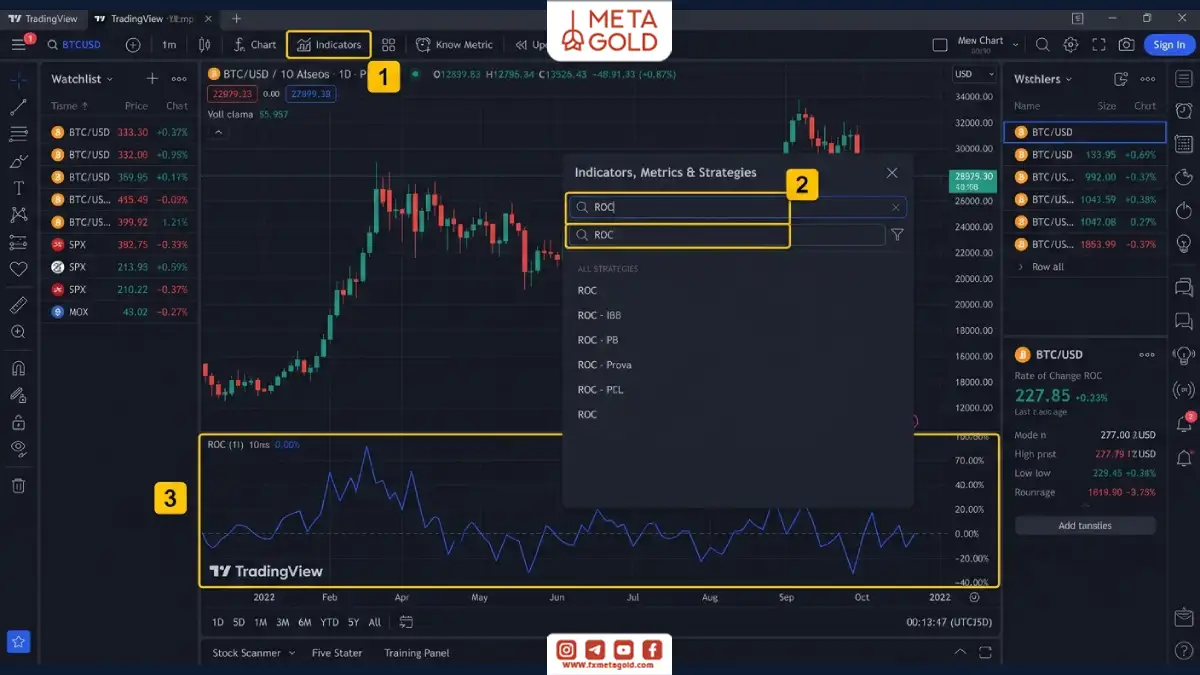Collapse the indicator legend chevron
1200x675 pixels.
pyautogui.click(x=219, y=132)
